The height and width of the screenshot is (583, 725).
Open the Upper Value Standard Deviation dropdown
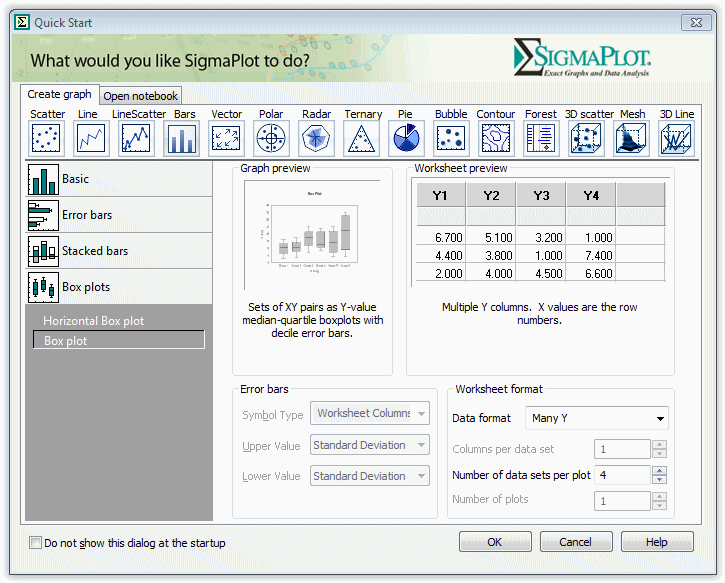pos(370,445)
